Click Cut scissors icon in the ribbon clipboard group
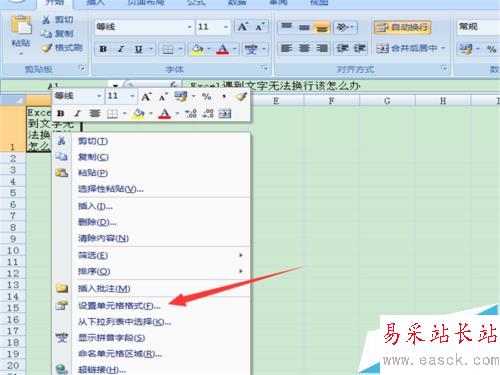 [x=46, y=20]
